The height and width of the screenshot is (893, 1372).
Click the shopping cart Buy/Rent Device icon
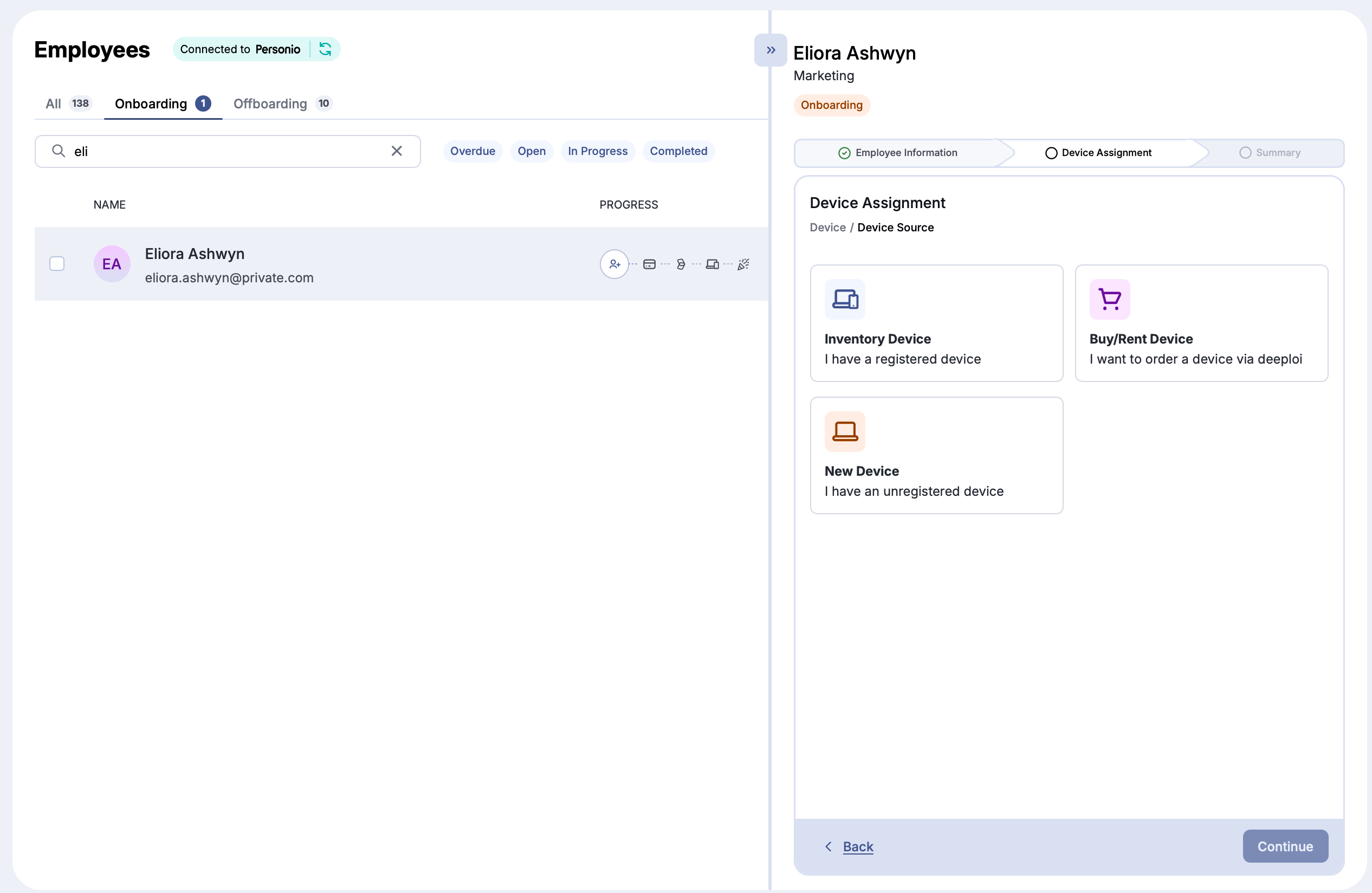(1109, 299)
